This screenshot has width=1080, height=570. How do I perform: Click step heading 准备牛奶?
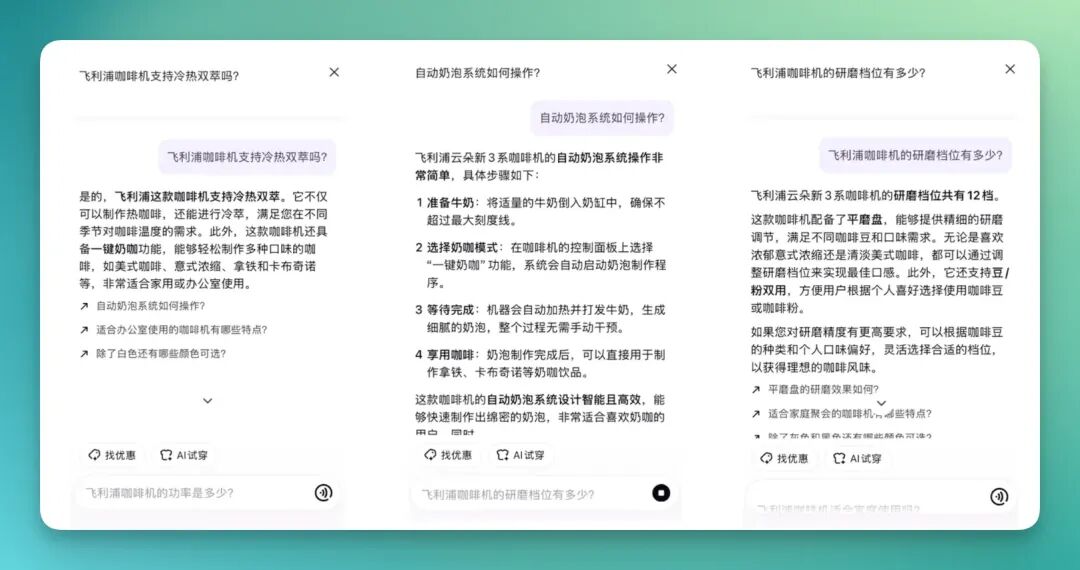(x=450, y=203)
